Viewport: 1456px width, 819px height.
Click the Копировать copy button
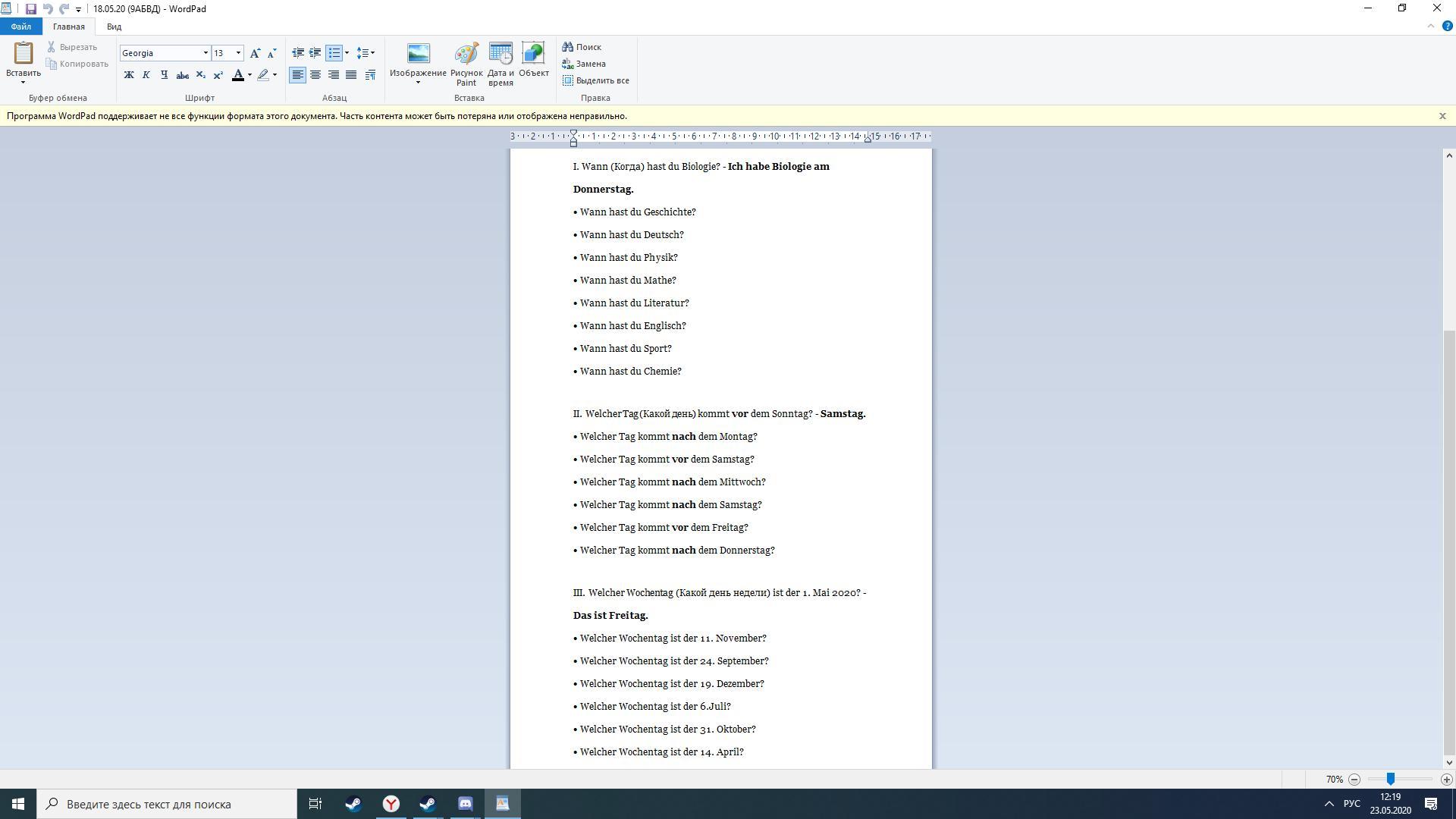pyautogui.click(x=77, y=64)
